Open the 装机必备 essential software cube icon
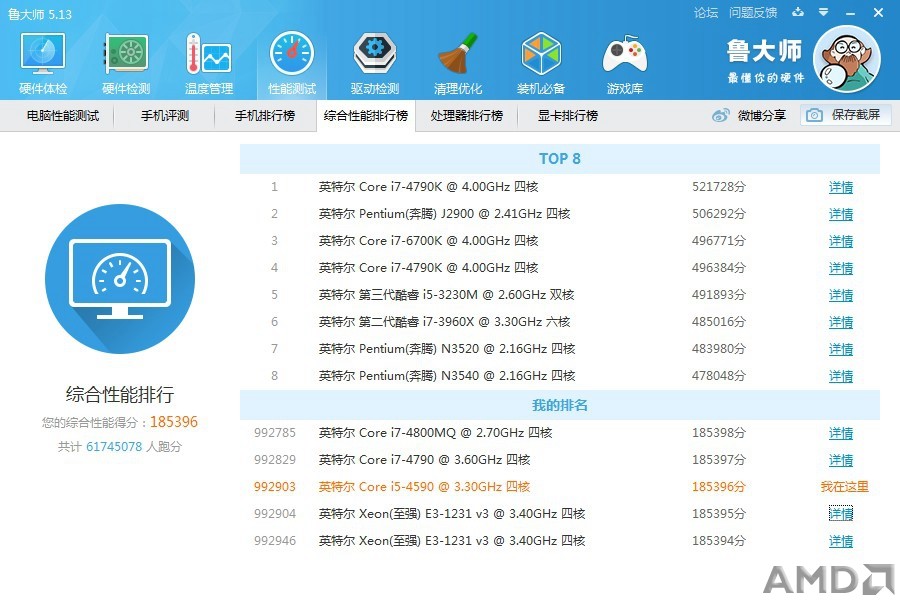 541,64
